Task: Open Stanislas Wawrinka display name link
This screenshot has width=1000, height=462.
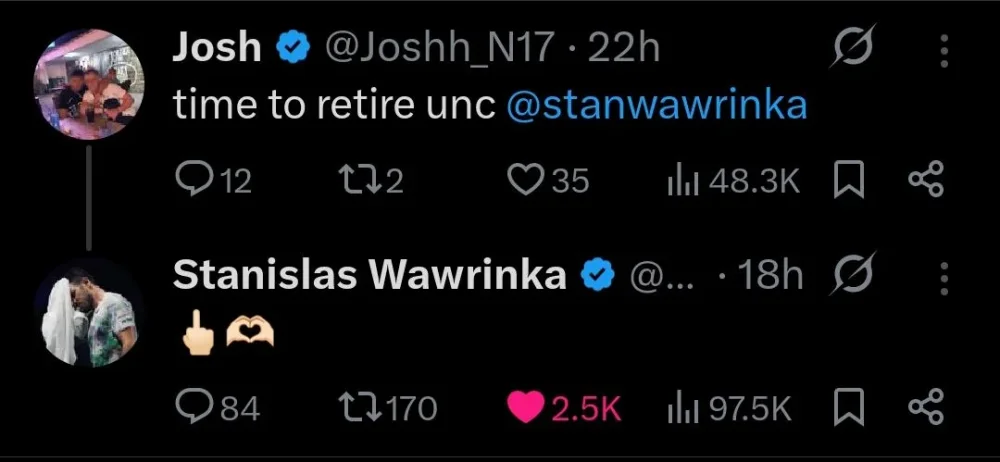Action: click(x=369, y=275)
